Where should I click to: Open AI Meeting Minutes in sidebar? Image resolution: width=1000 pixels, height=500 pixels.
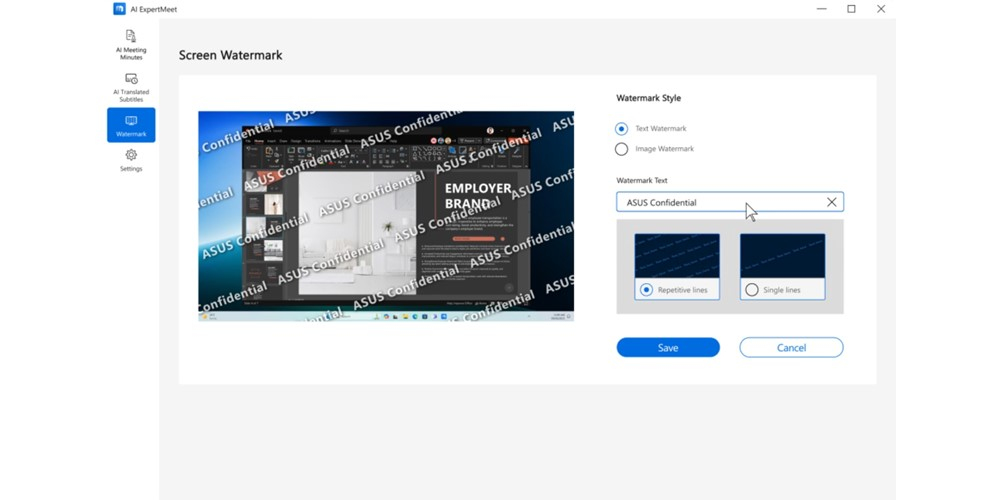click(x=131, y=45)
